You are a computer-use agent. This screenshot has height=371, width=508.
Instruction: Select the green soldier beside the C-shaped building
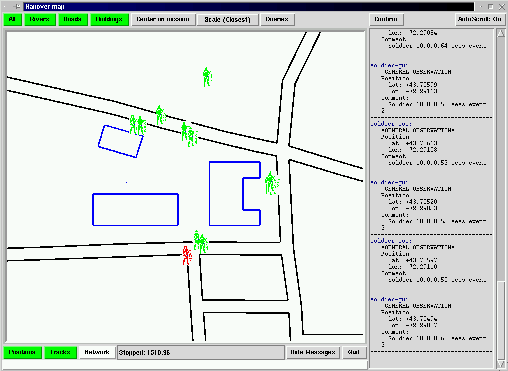[x=272, y=183]
